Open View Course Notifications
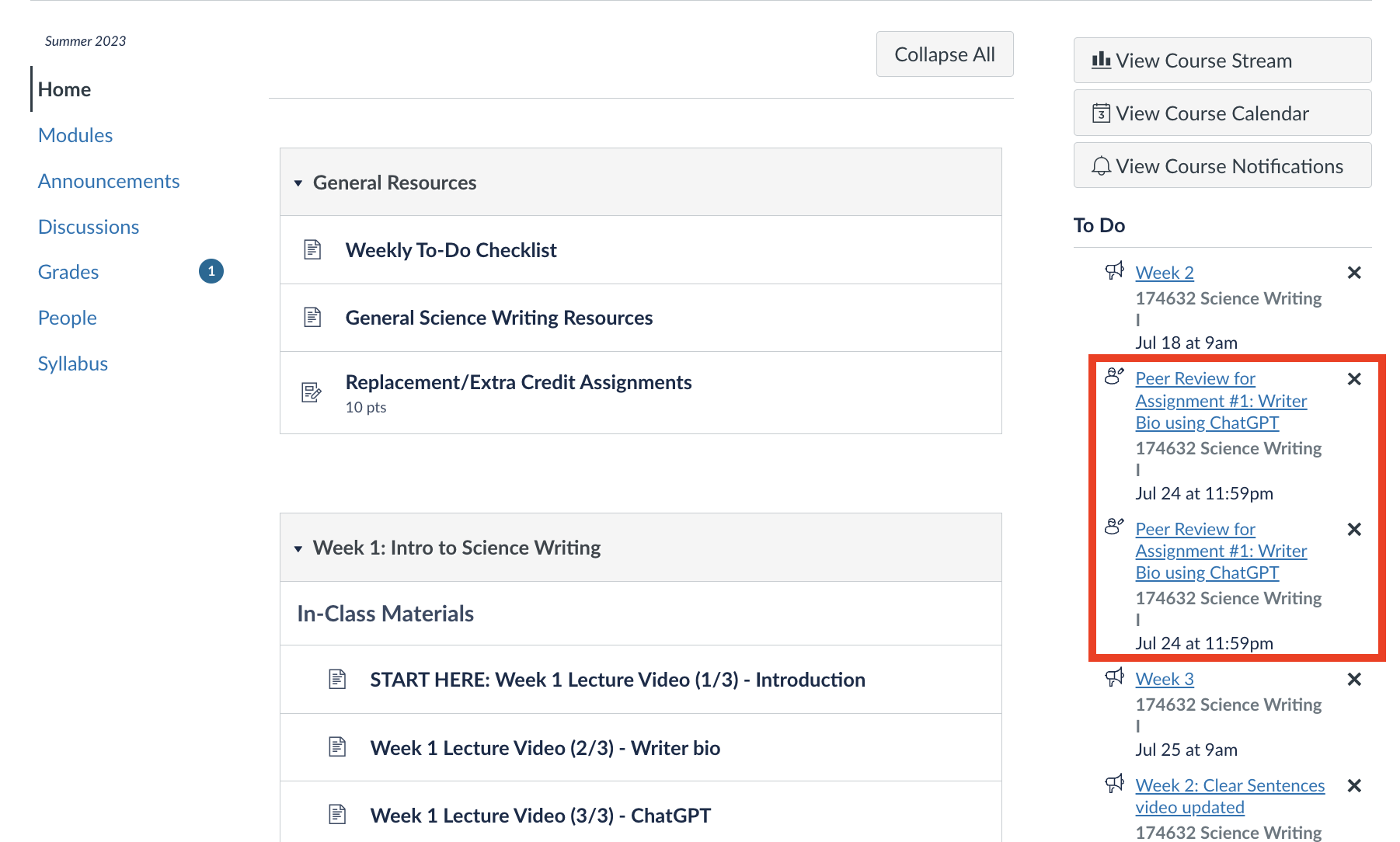1400x842 pixels. (x=1222, y=165)
